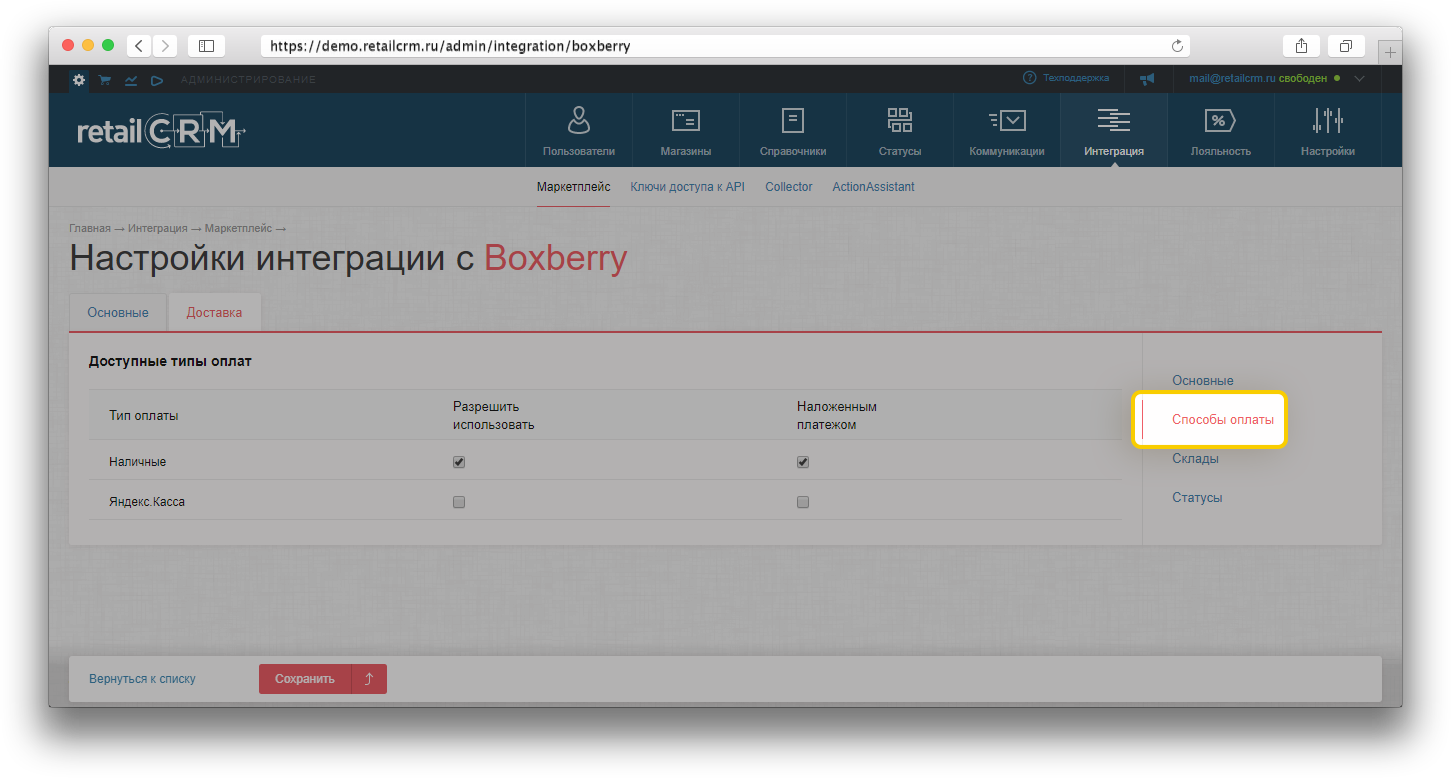This screenshot has height=778, width=1451.
Task: Jump to Способы оплаты section
Action: [x=1223, y=420]
